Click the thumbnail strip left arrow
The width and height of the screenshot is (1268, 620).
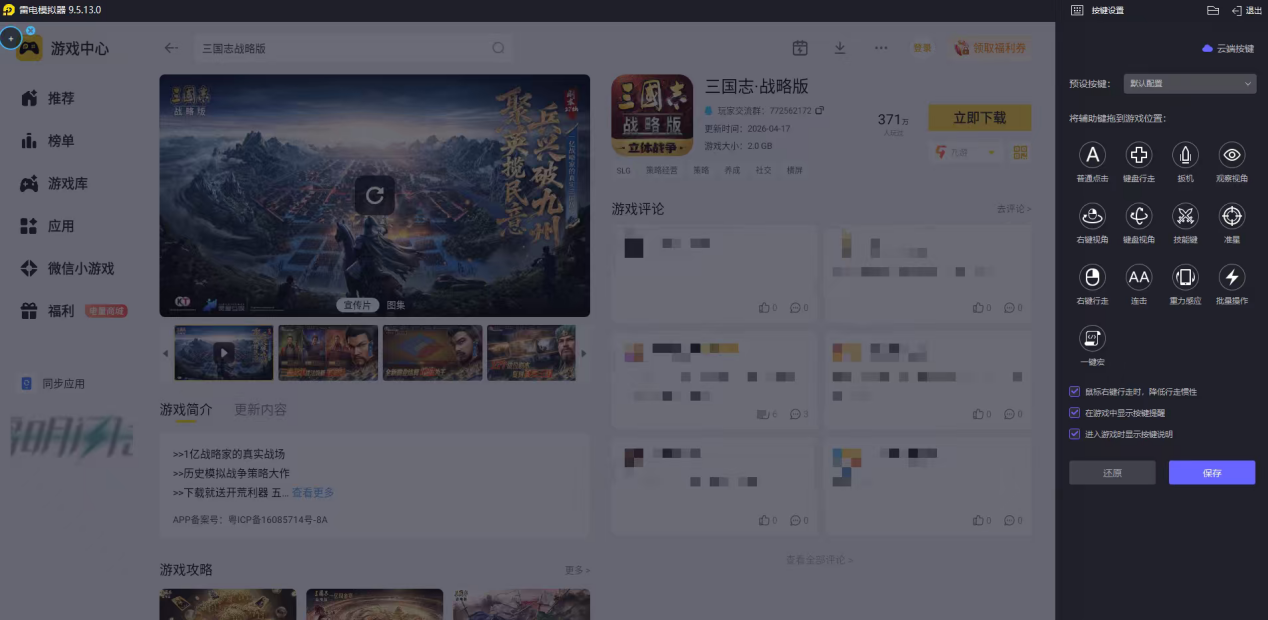(166, 353)
